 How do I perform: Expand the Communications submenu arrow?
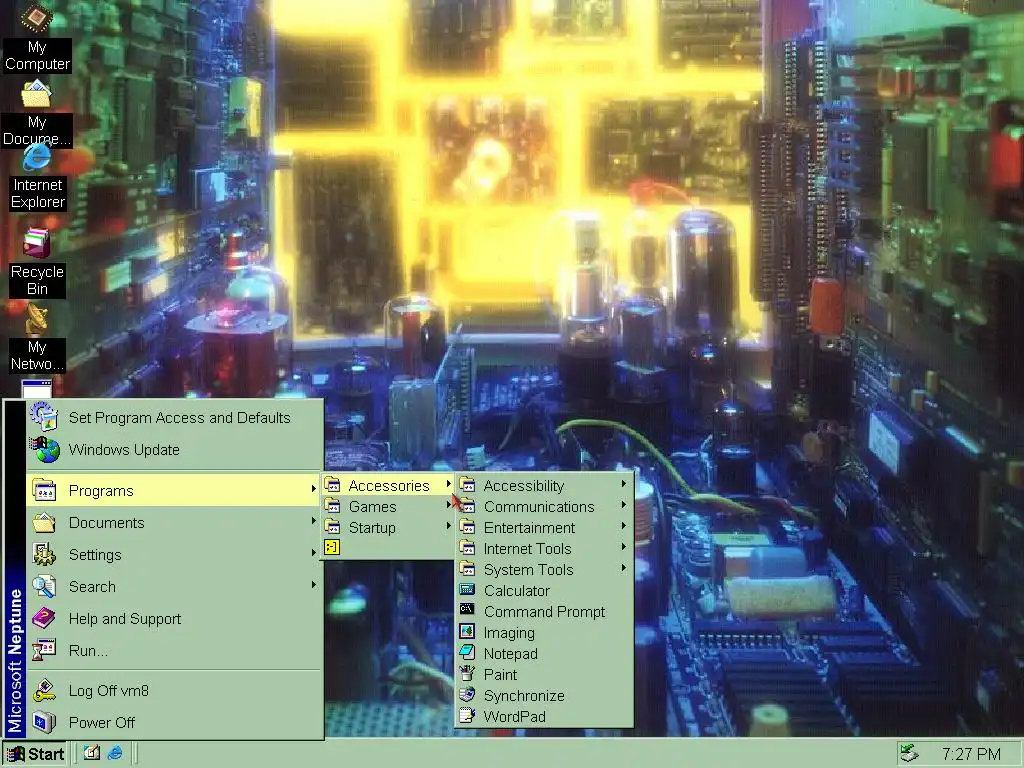624,505
